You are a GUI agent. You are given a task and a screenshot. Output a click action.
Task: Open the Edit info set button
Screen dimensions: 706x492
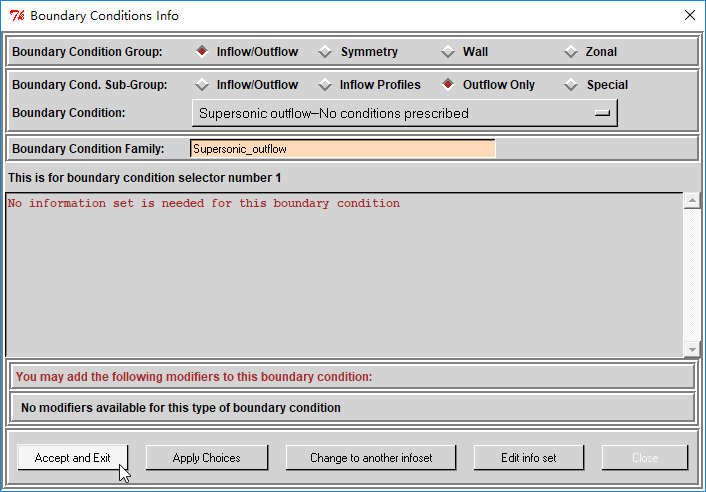tap(529, 458)
